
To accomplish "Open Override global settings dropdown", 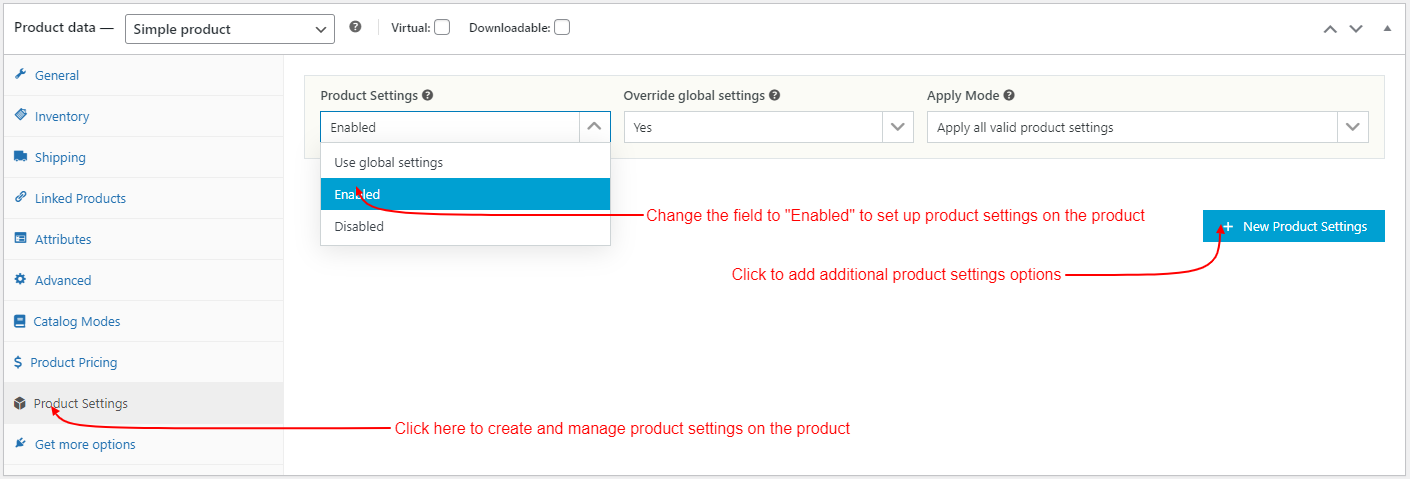I will coord(768,127).
